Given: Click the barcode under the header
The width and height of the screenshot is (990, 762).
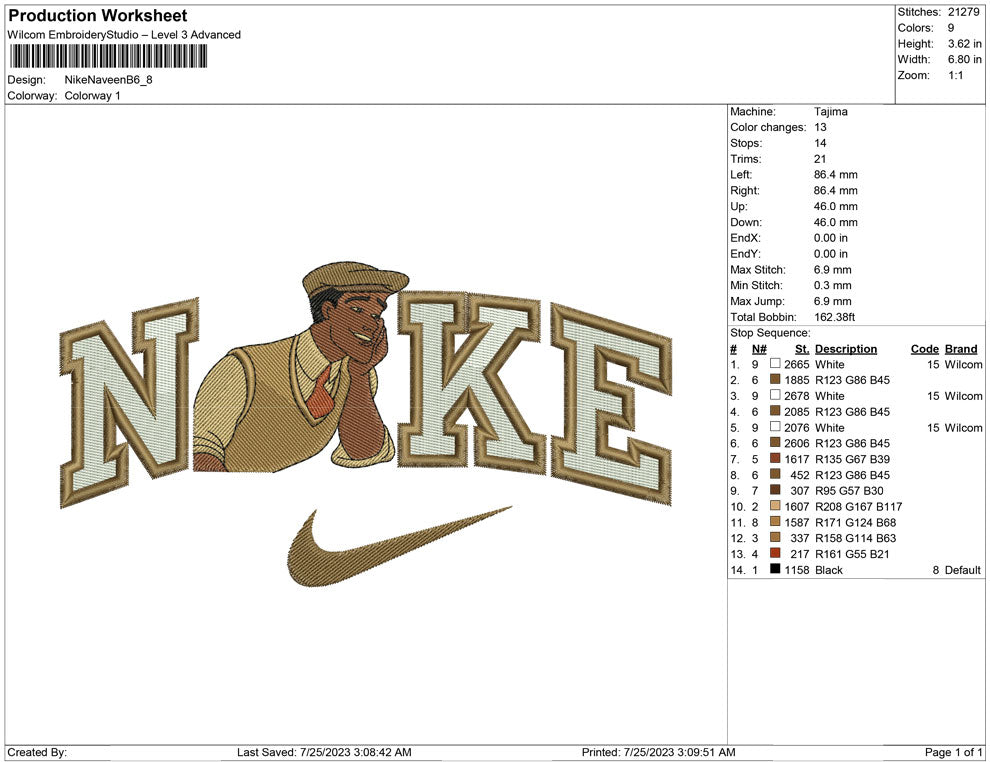Looking at the screenshot, I should (x=107, y=57).
